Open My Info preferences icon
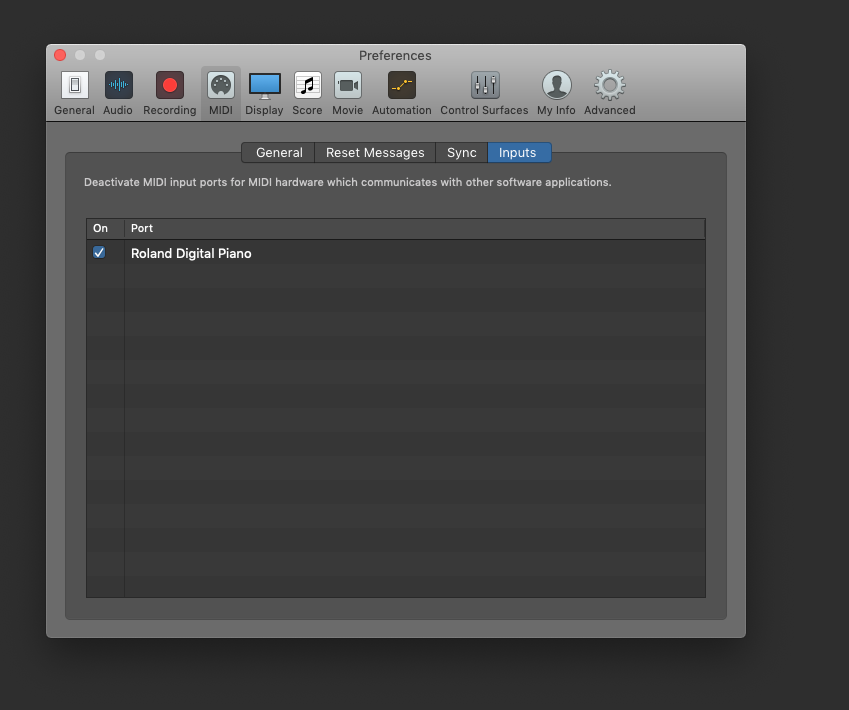The width and height of the screenshot is (849, 710). [557, 85]
